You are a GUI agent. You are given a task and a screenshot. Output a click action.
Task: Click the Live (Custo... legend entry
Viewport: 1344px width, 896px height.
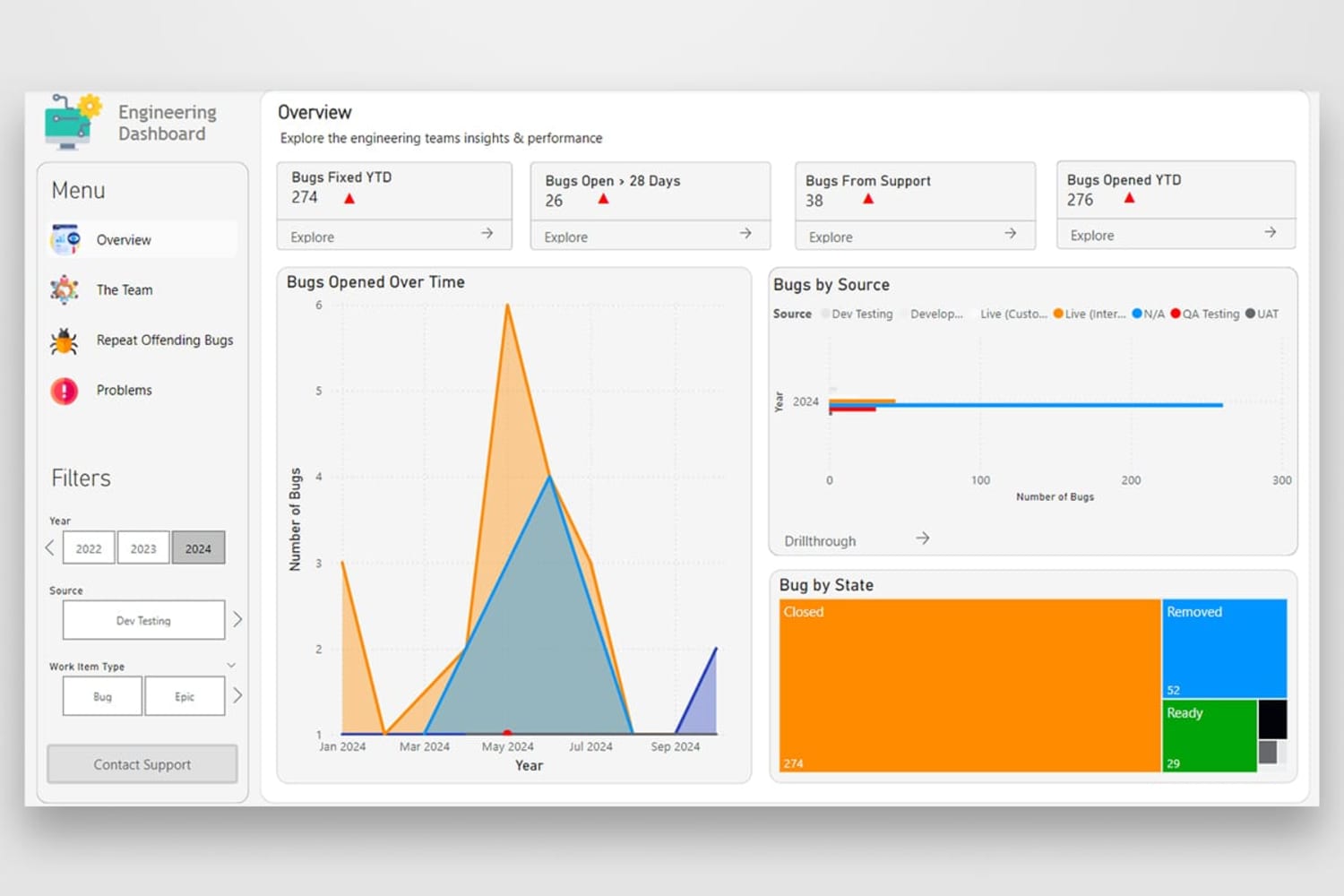(x=1013, y=314)
